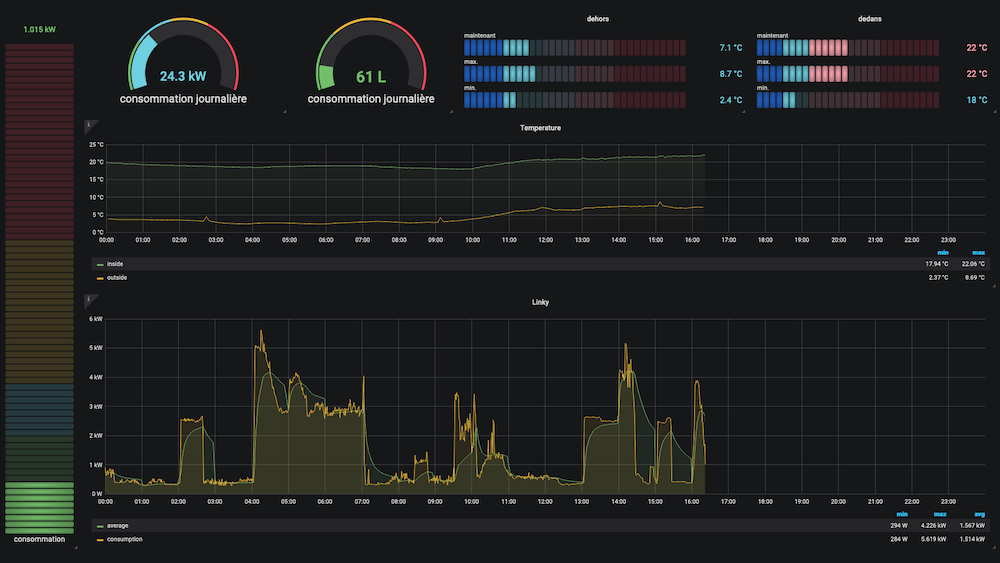Sort Linky legend by max column
This screenshot has width=1000, height=563.
pos(940,515)
